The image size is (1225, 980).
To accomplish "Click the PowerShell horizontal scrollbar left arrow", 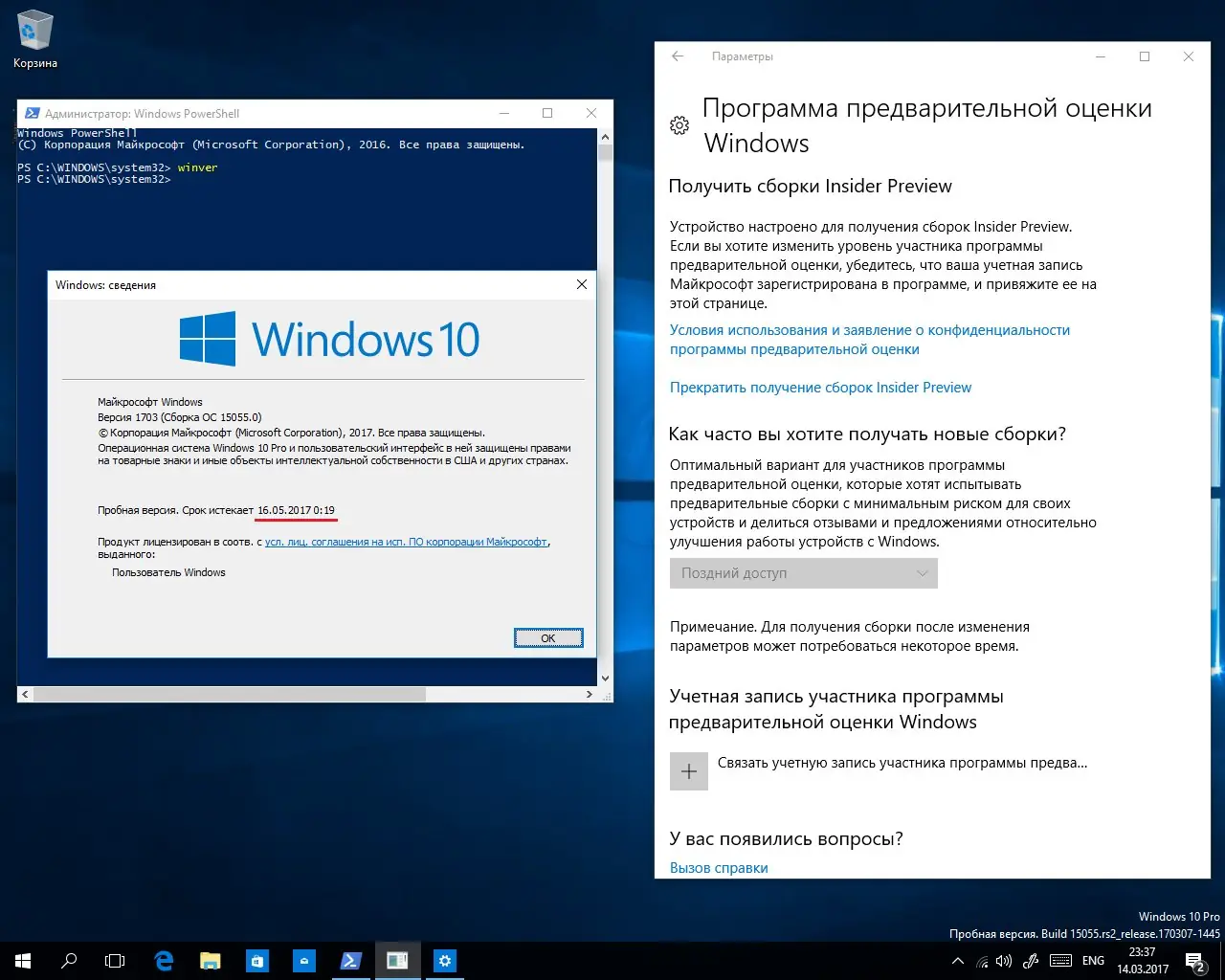I will tap(25, 695).
